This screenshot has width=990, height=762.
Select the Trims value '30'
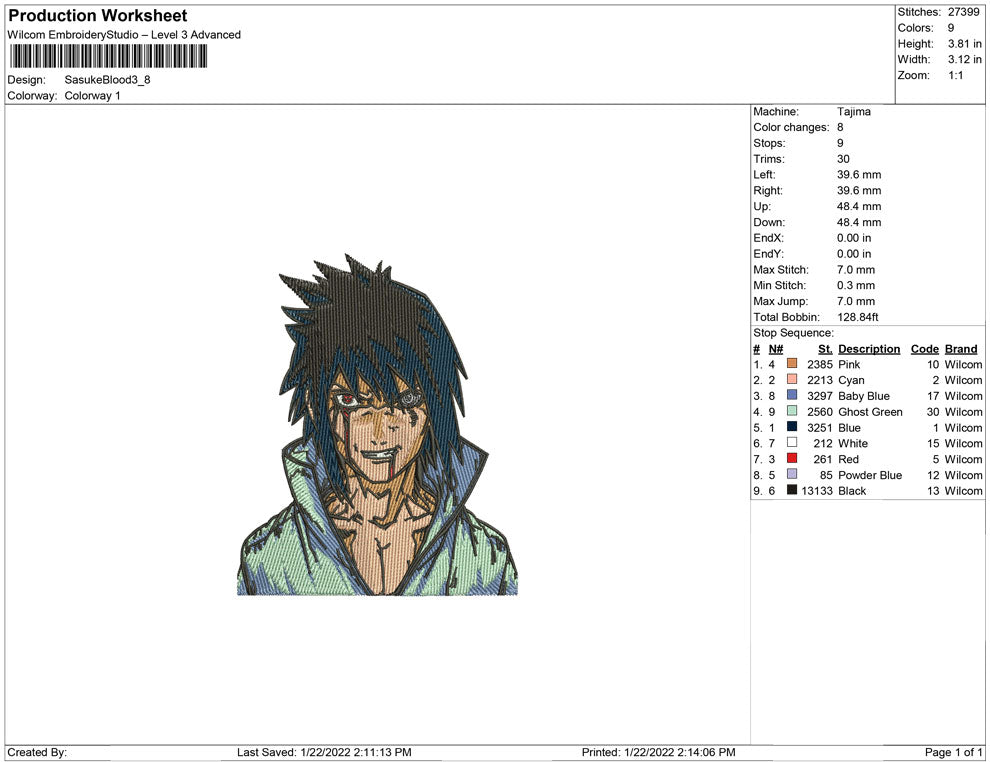(843, 159)
